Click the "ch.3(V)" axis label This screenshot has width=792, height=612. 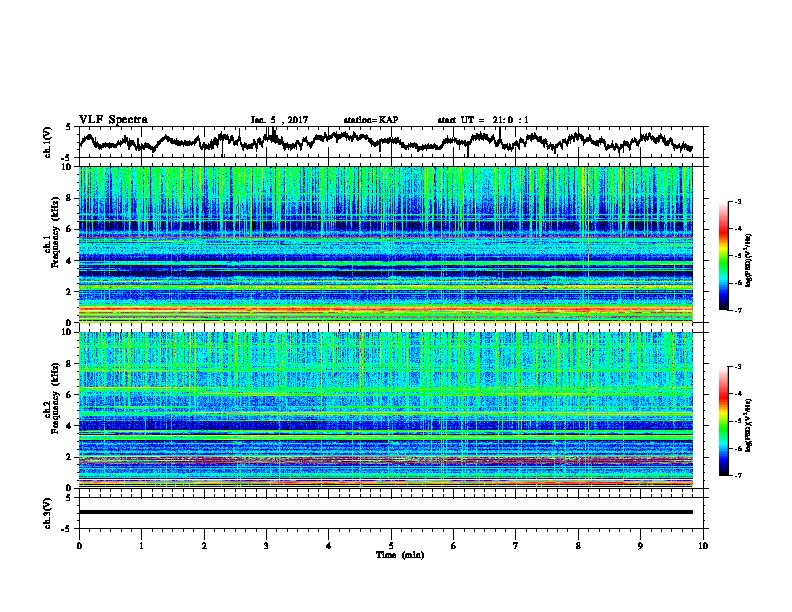tap(47, 513)
